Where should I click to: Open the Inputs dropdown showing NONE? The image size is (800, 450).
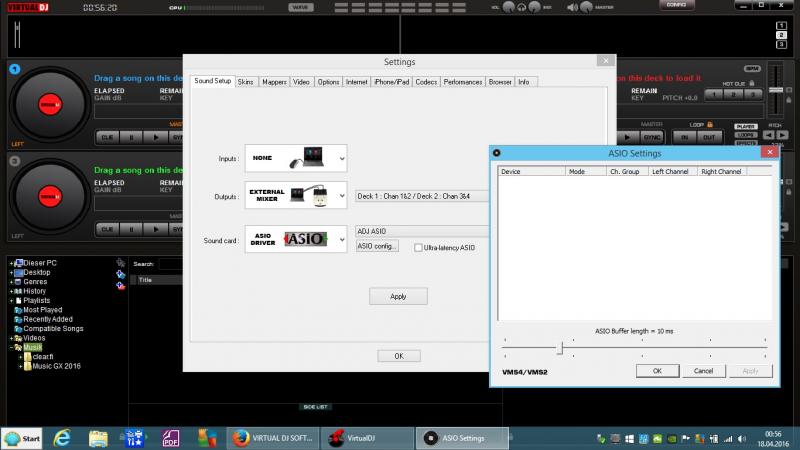click(x=297, y=158)
